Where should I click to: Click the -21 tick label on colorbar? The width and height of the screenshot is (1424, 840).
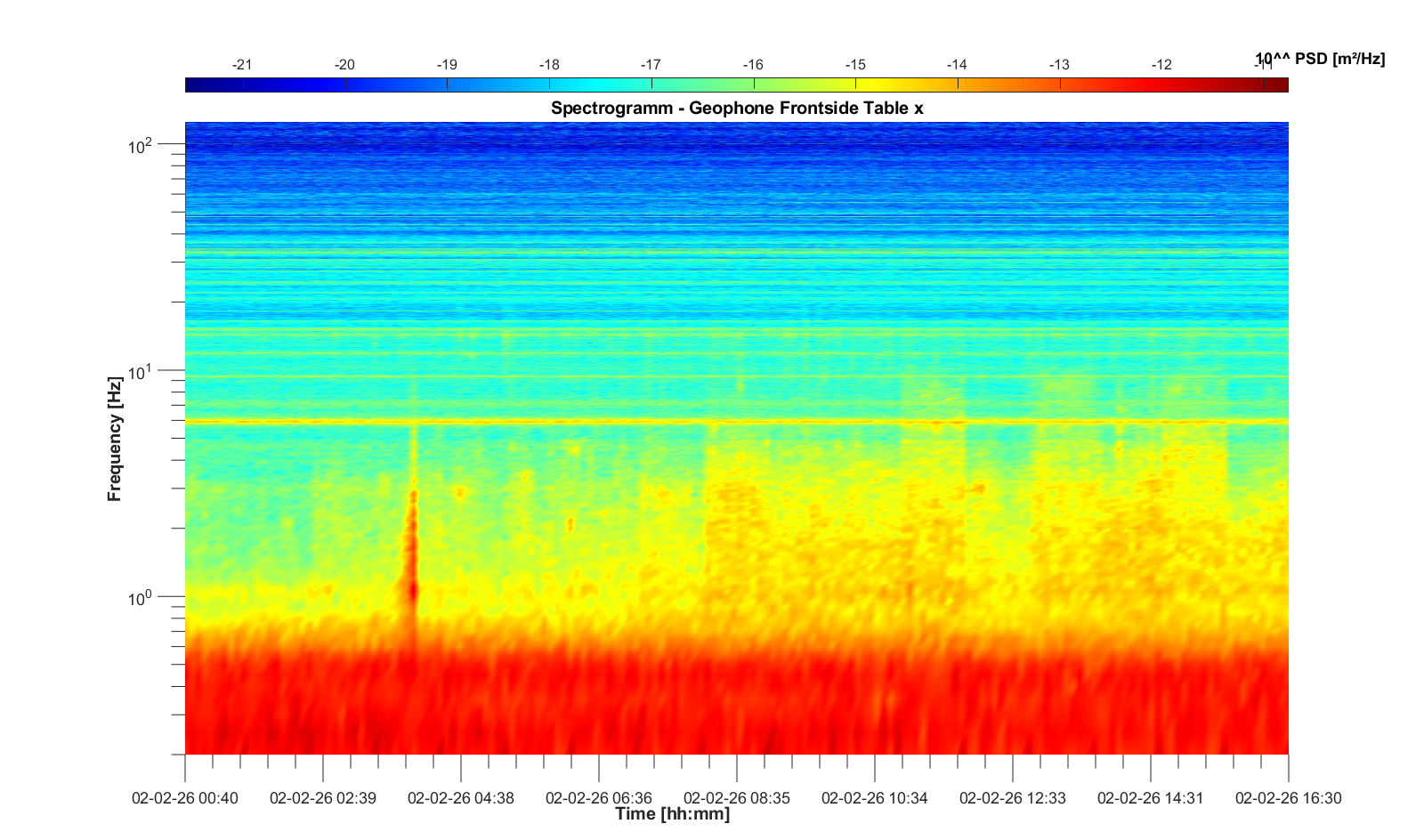point(241,65)
